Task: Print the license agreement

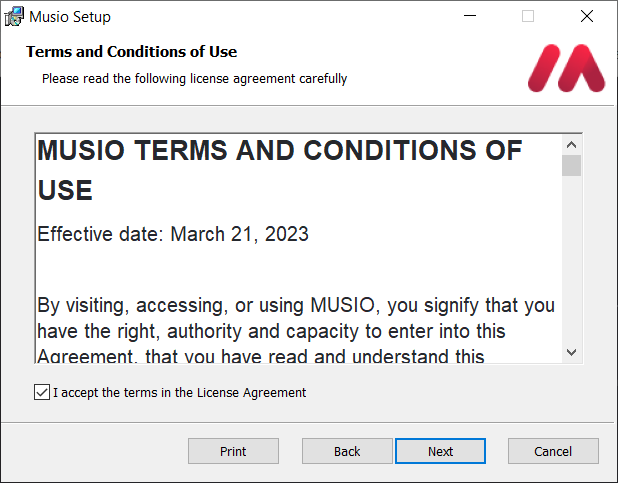Action: [233, 451]
